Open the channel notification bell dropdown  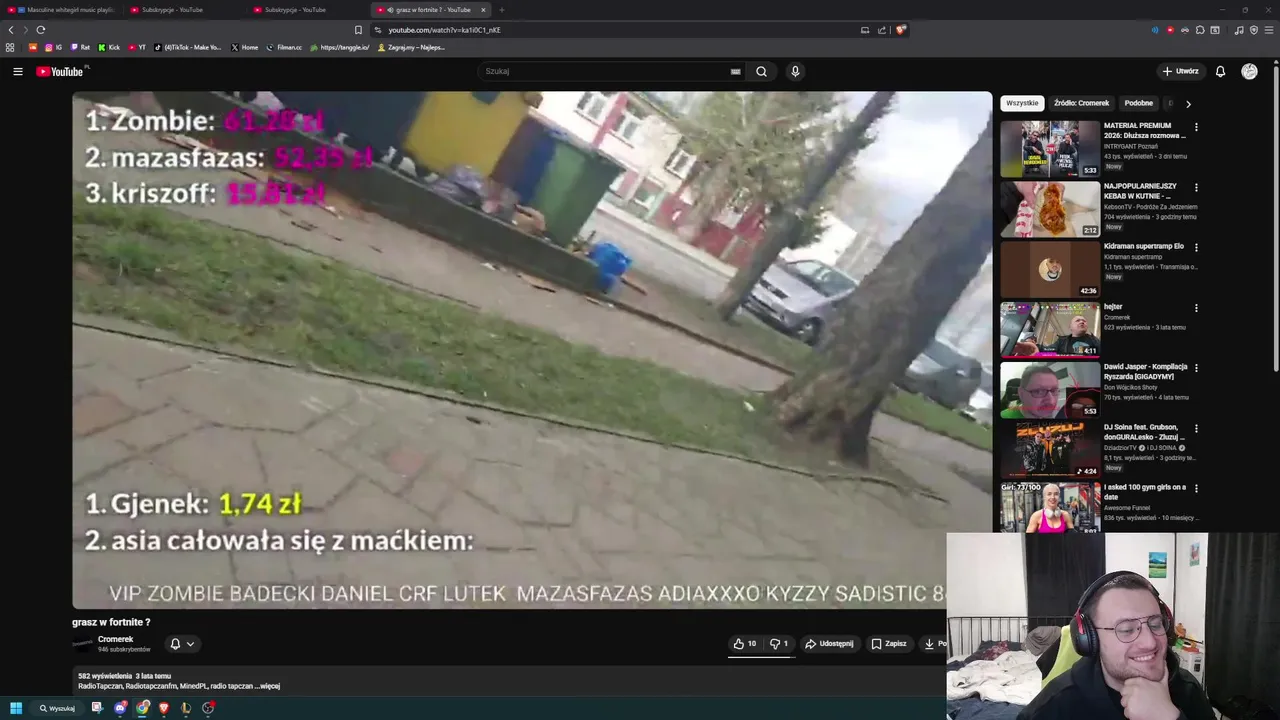[182, 644]
